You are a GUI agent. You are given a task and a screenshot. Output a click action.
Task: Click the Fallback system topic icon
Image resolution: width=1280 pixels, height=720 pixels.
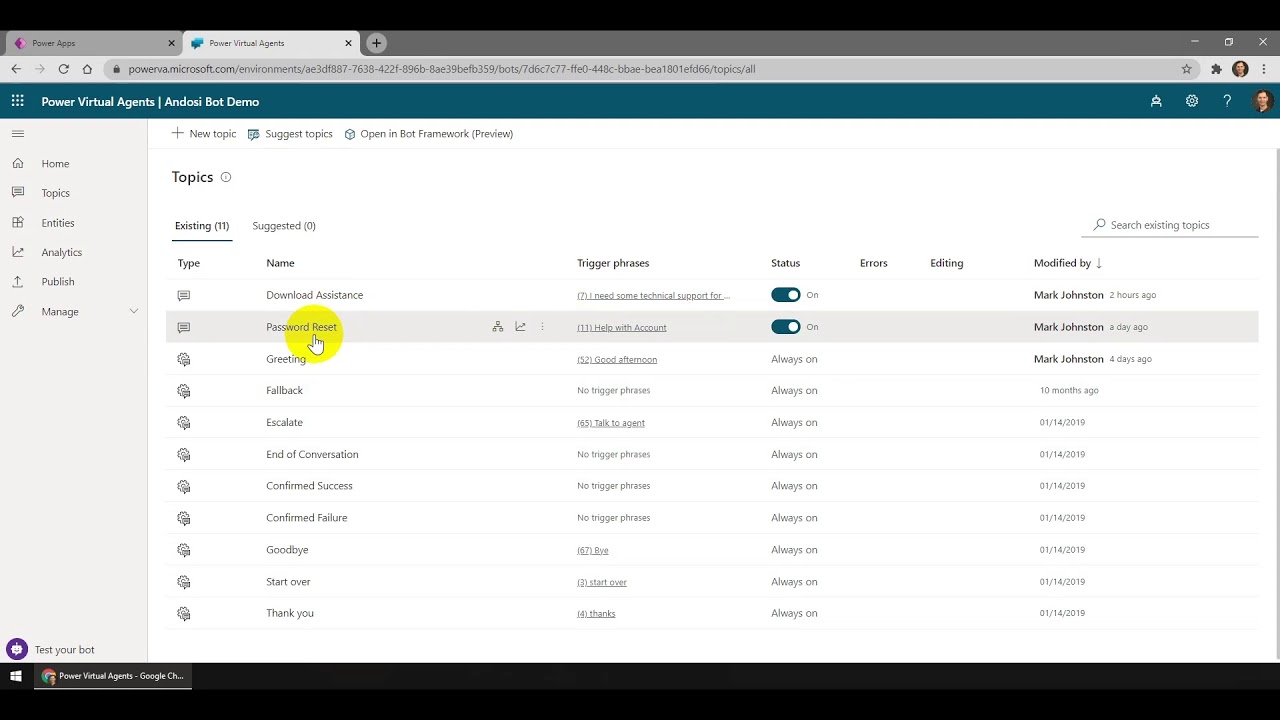[x=183, y=391]
